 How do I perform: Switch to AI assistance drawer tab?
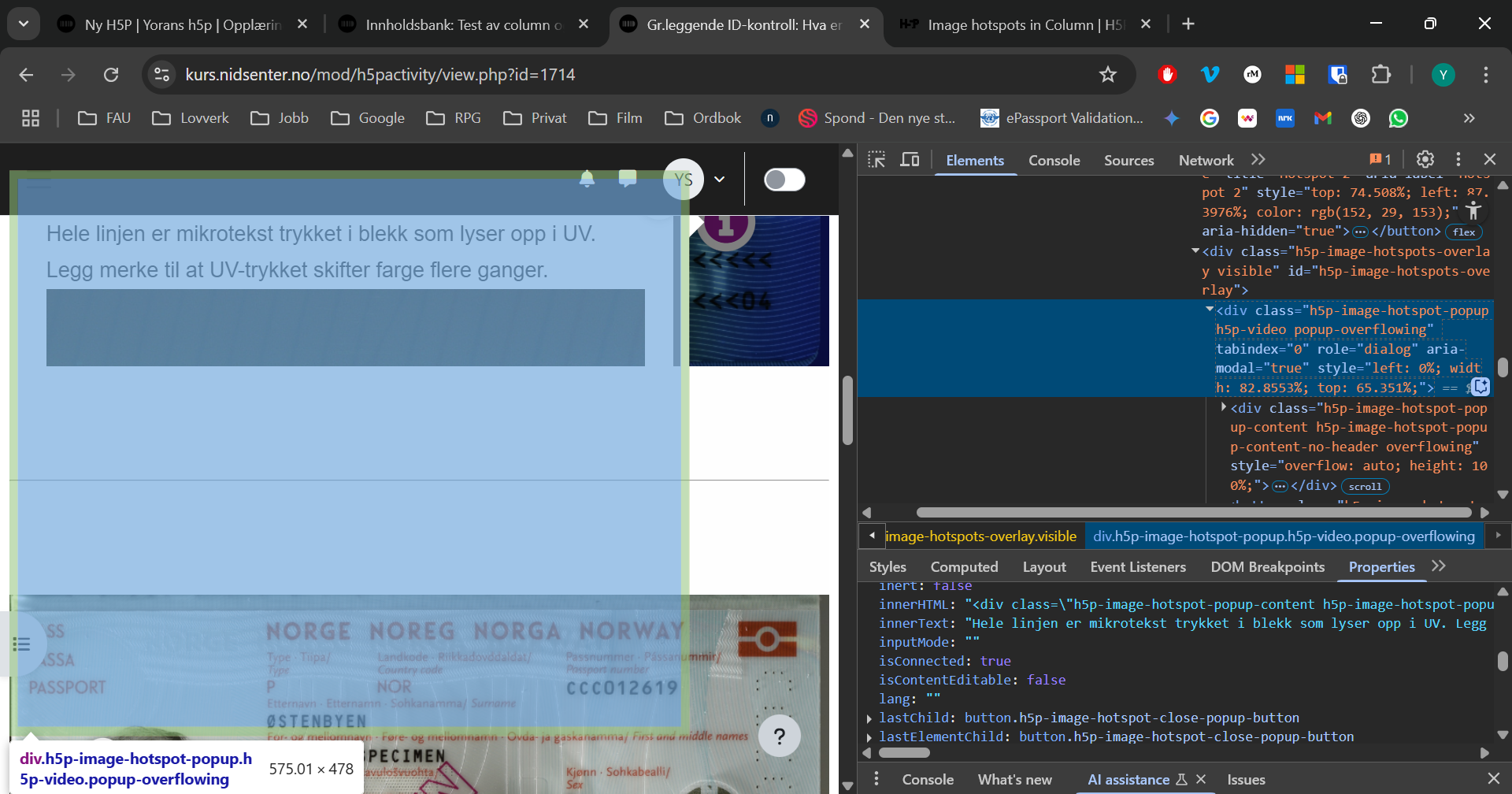[1128, 779]
